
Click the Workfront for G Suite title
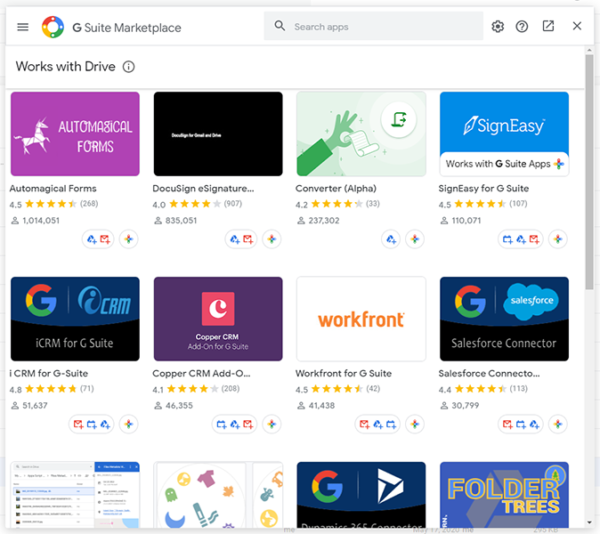pyautogui.click(x=343, y=373)
